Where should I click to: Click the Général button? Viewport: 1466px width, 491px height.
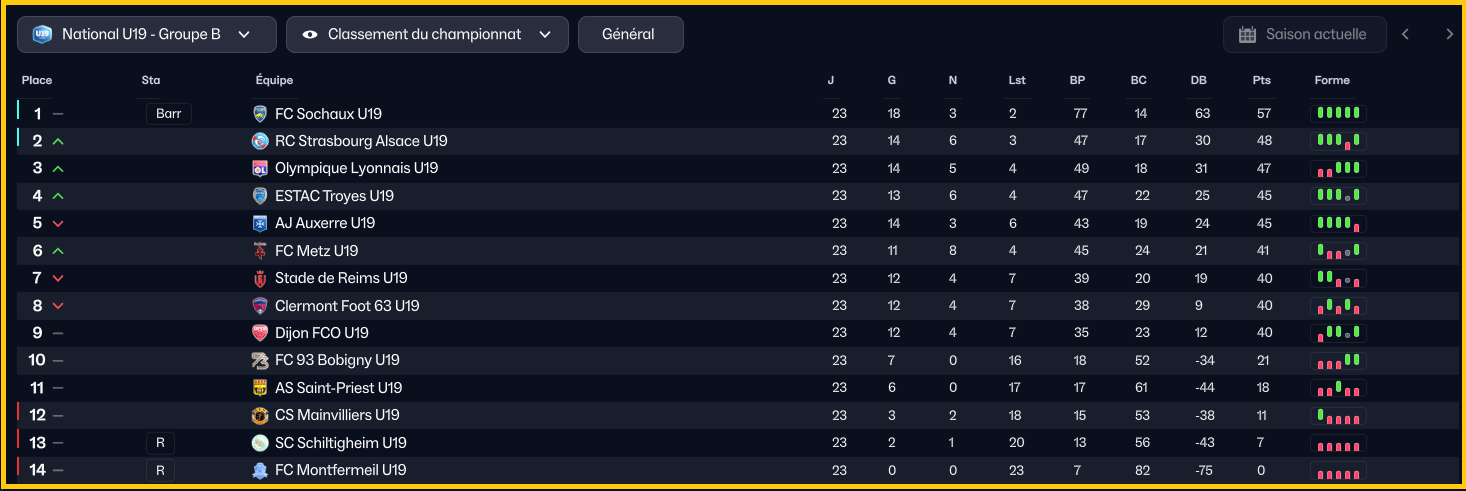[631, 34]
